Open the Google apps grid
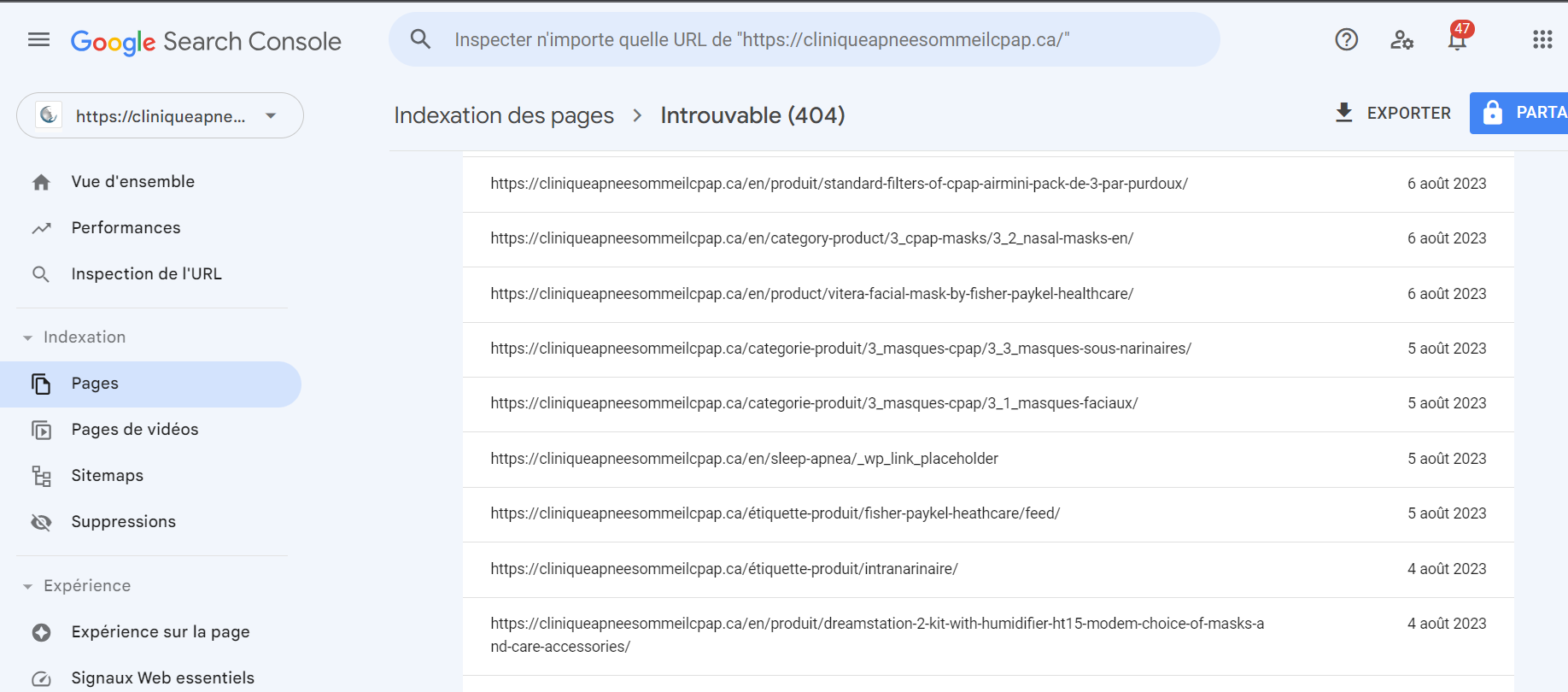This screenshot has width=1568, height=692. (1542, 39)
